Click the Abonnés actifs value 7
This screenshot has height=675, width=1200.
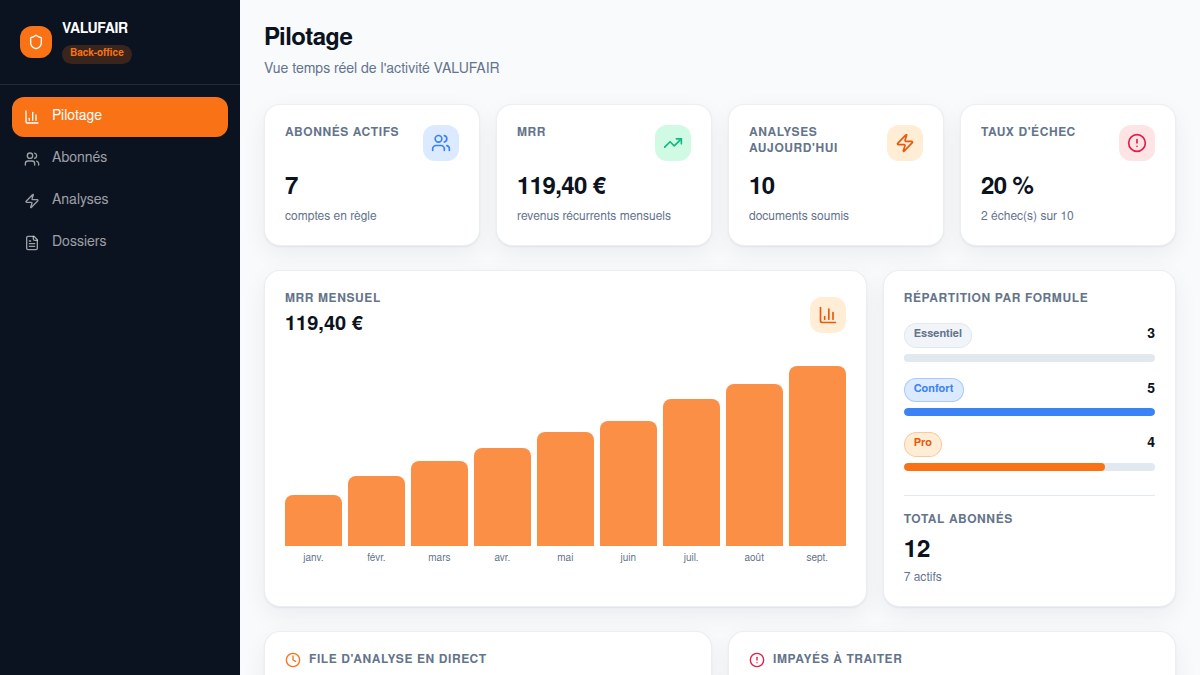(x=292, y=186)
